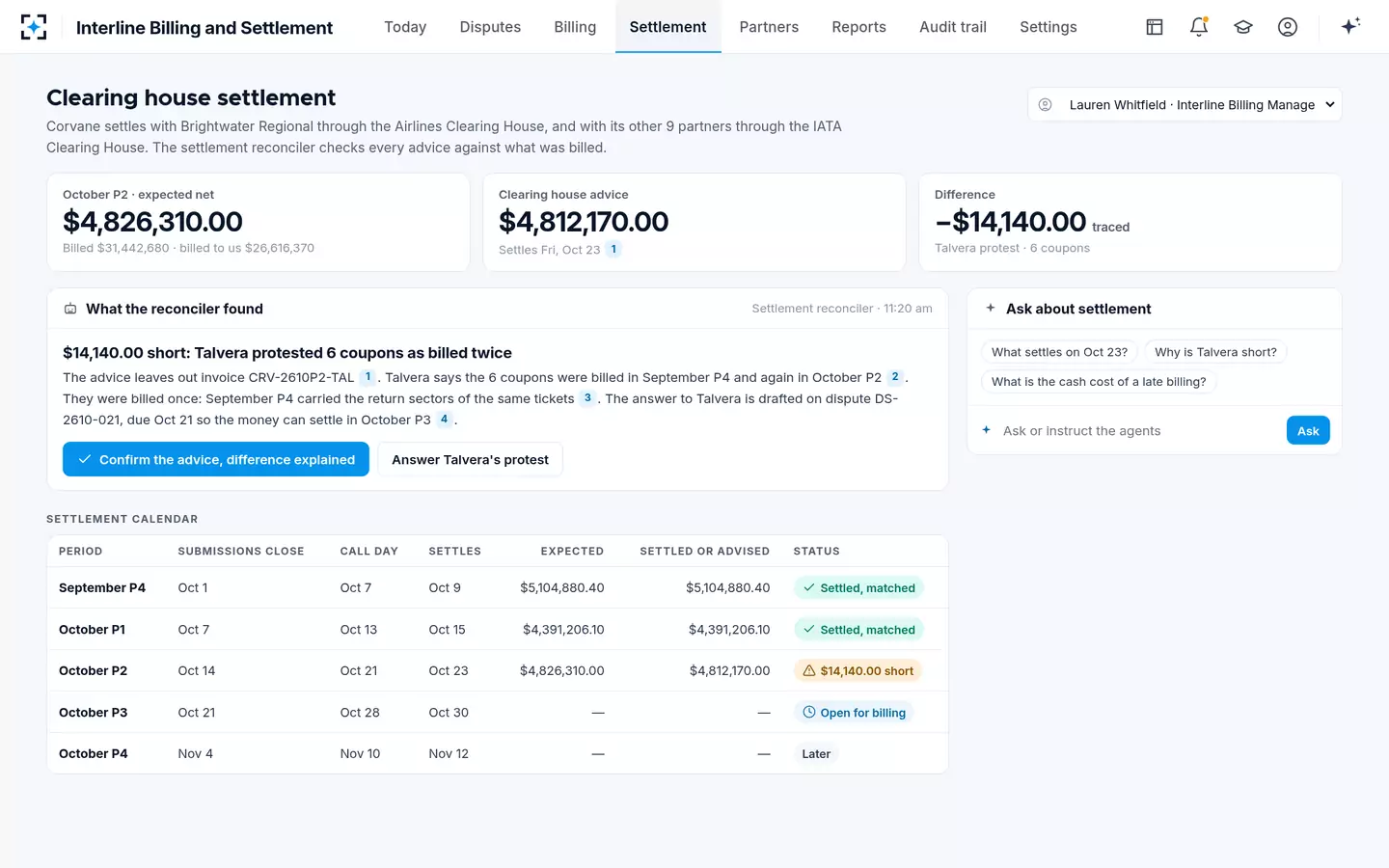Viewport: 1389px width, 868px height.
Task: Click September P4 'Settled, matched' badge
Action: pos(858,587)
